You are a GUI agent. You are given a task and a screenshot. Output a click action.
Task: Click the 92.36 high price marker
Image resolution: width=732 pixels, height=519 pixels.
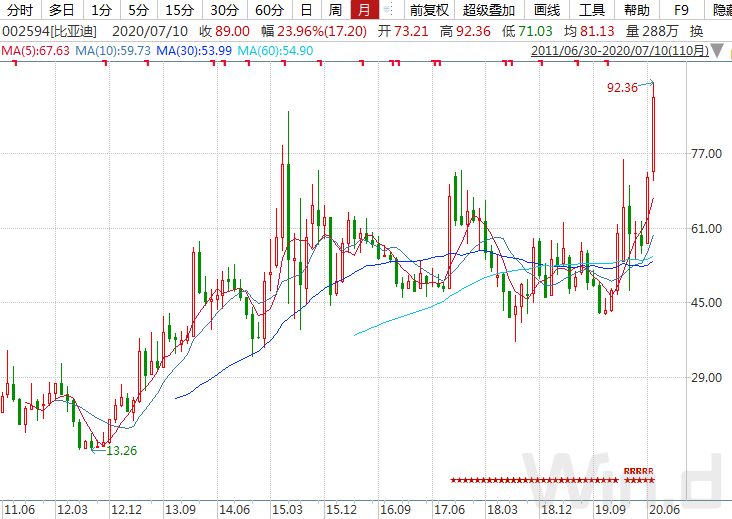[x=622, y=87]
